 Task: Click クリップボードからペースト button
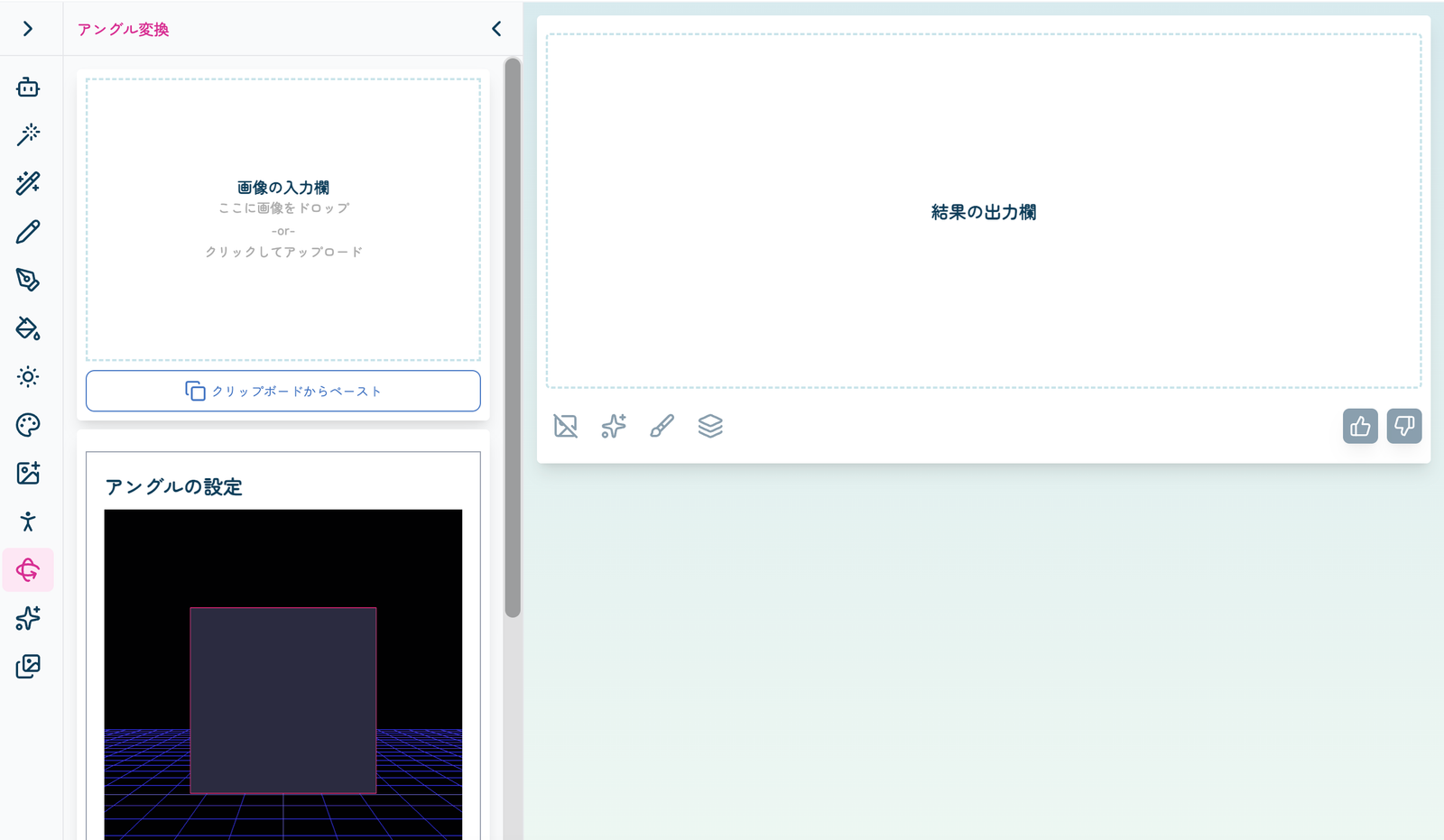pyautogui.click(x=282, y=391)
